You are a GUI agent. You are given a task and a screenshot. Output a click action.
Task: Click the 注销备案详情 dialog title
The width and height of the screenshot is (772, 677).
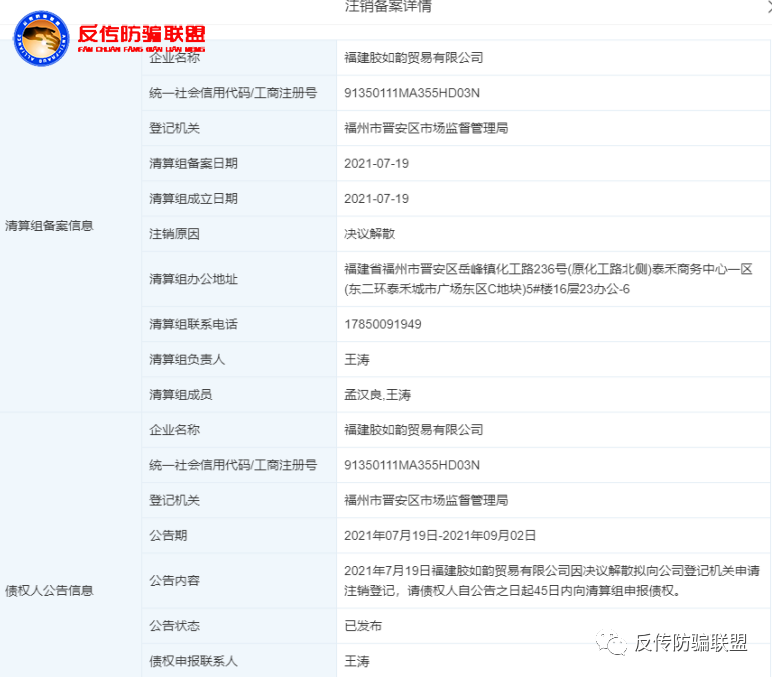388,6
